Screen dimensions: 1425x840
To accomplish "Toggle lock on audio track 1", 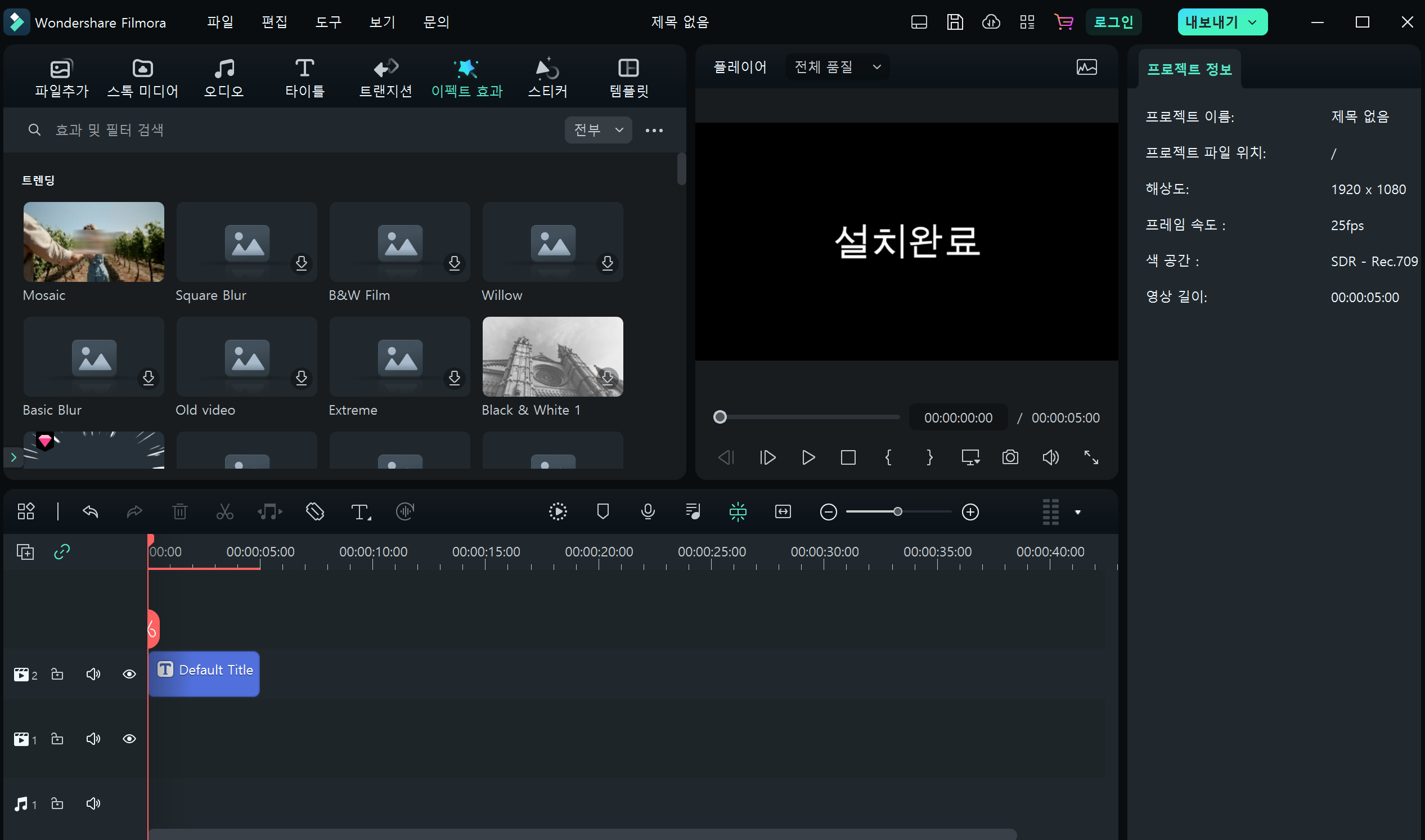I will (57, 803).
